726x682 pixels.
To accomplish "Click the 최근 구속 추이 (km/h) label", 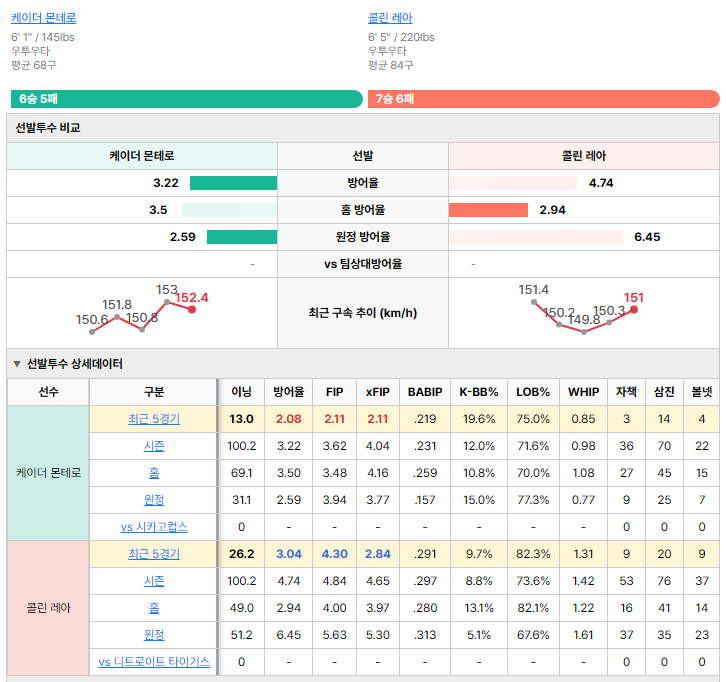I will point(363,313).
